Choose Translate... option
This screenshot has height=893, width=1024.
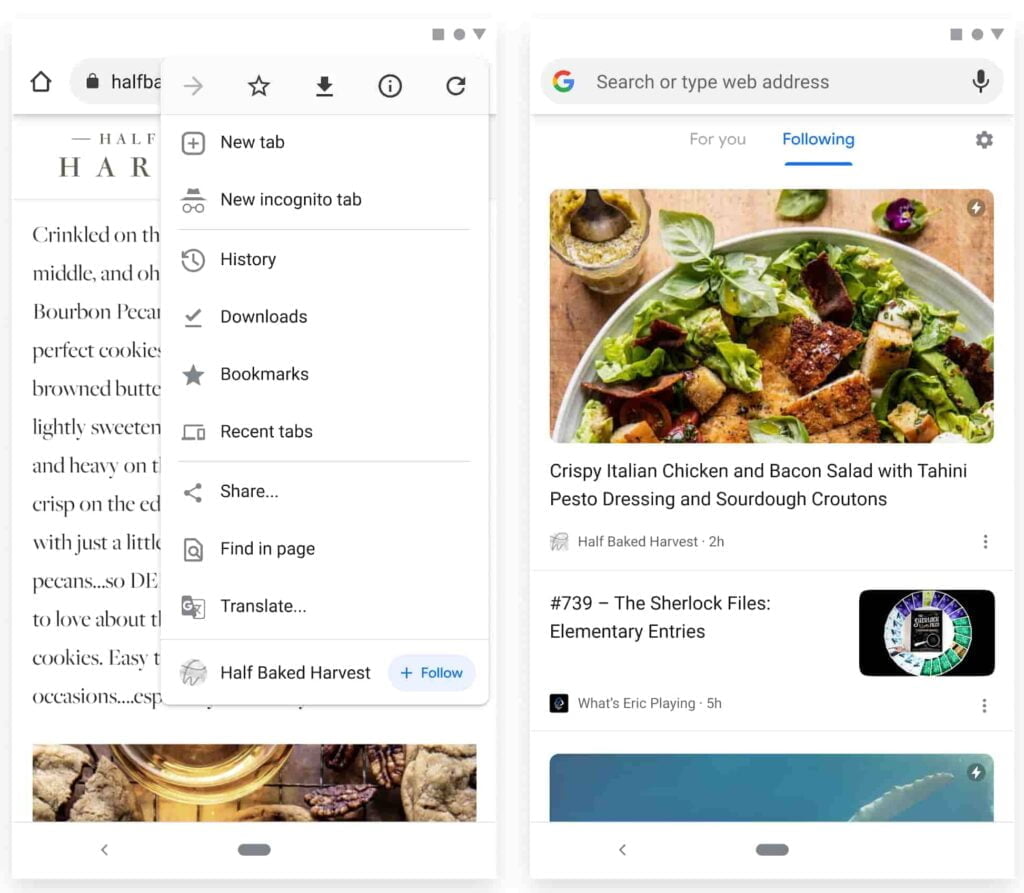click(325, 606)
